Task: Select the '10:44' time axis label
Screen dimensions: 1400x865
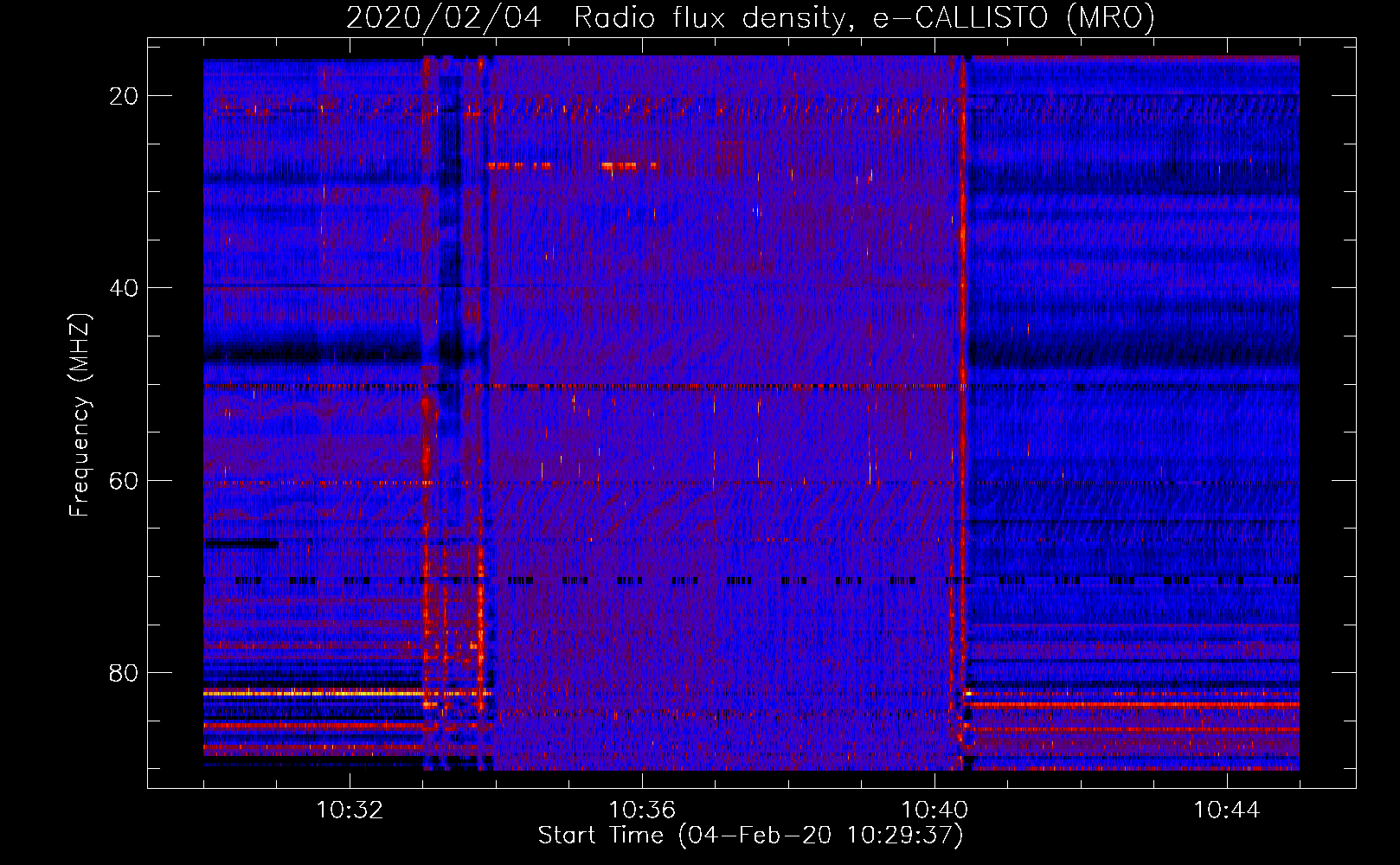Action: pos(1227,811)
